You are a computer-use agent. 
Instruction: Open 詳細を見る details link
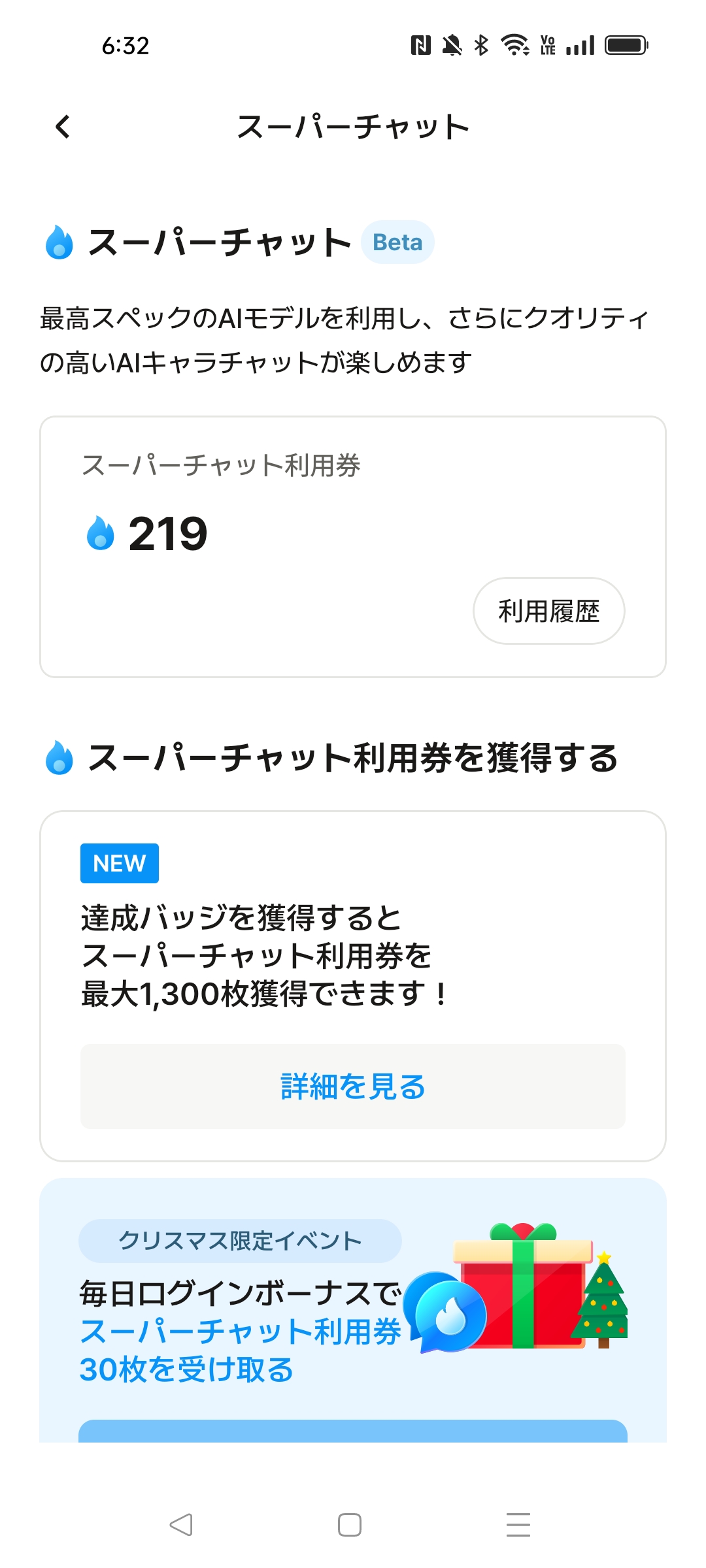tap(353, 1086)
